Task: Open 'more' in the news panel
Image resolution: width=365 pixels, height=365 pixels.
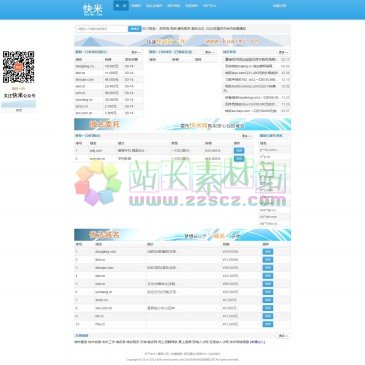Action: pyautogui.click(x=283, y=52)
